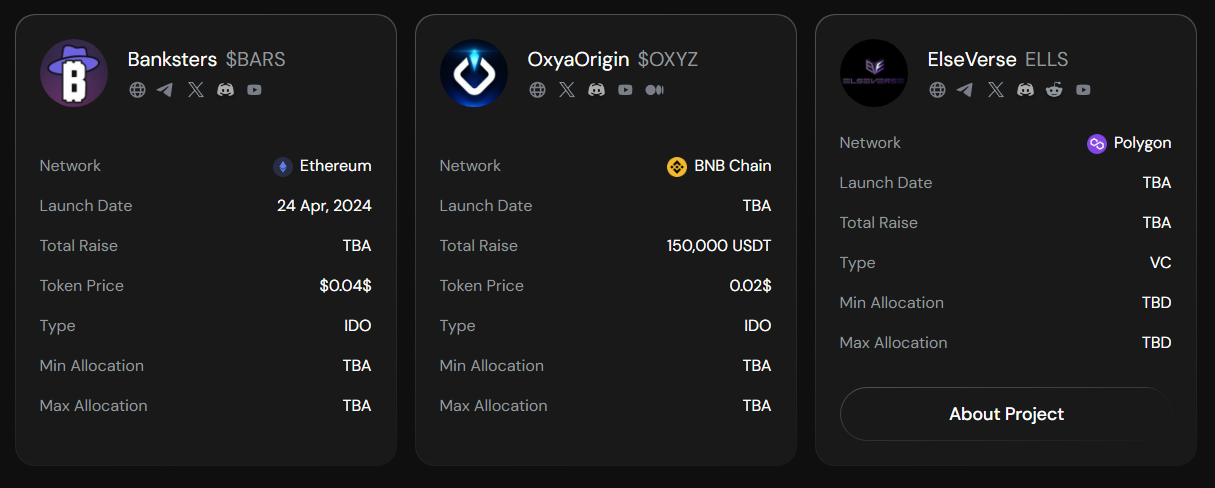Open OxyaOrigin YouTube channel icon
Image resolution: width=1215 pixels, height=488 pixels.
(x=626, y=90)
